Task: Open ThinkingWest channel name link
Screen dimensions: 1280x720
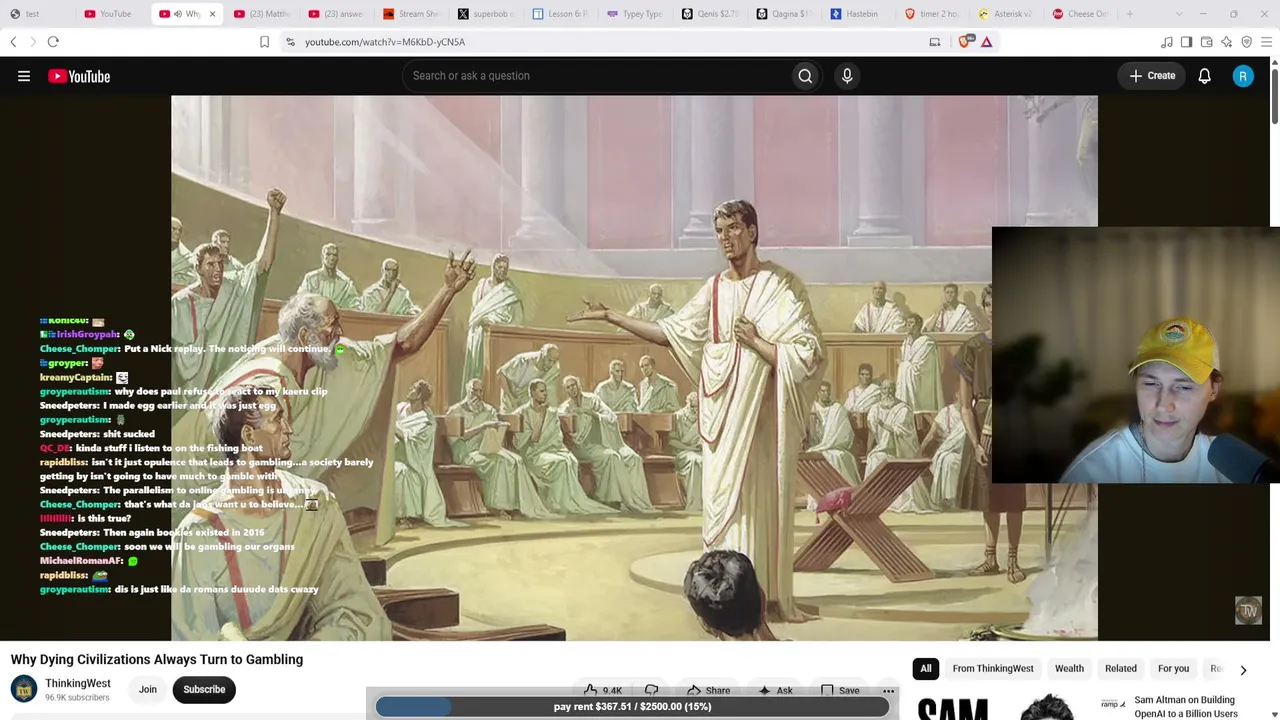Action: coord(78,684)
